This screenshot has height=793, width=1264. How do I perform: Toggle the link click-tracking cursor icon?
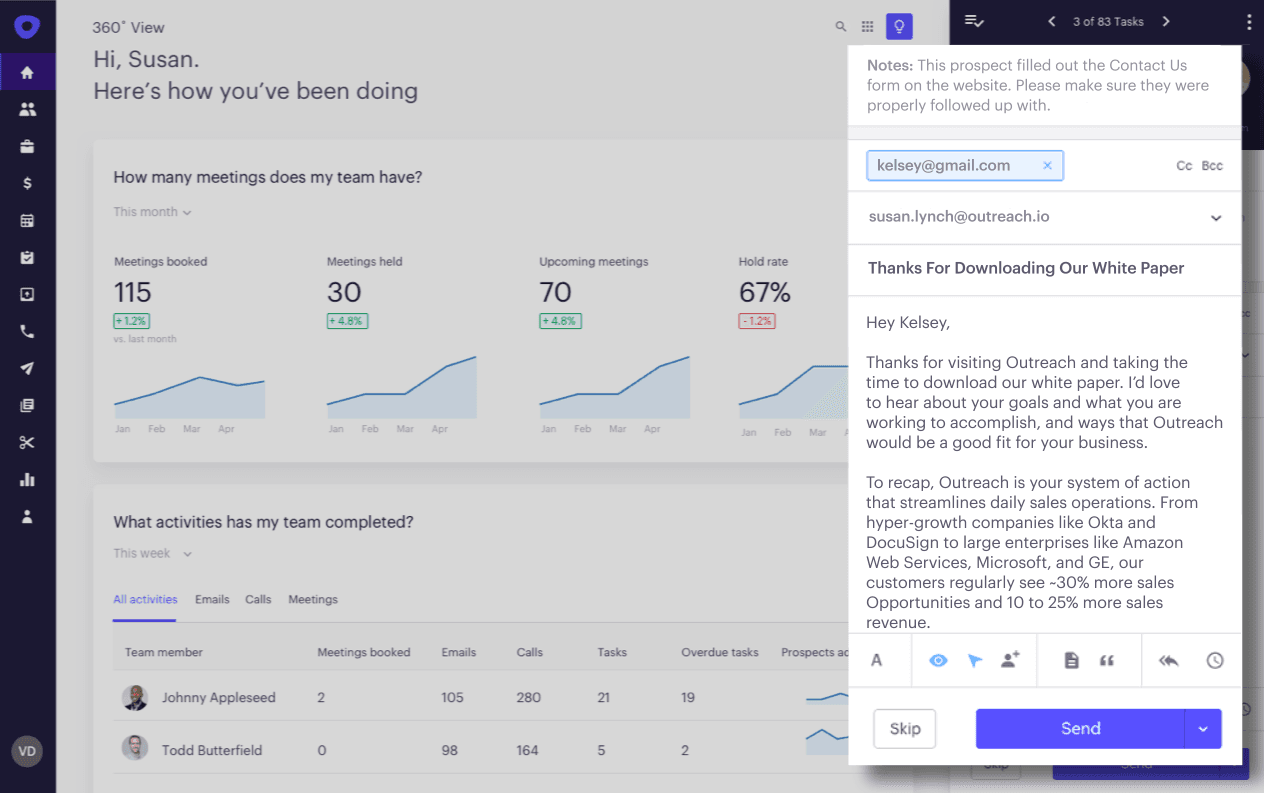pos(975,660)
